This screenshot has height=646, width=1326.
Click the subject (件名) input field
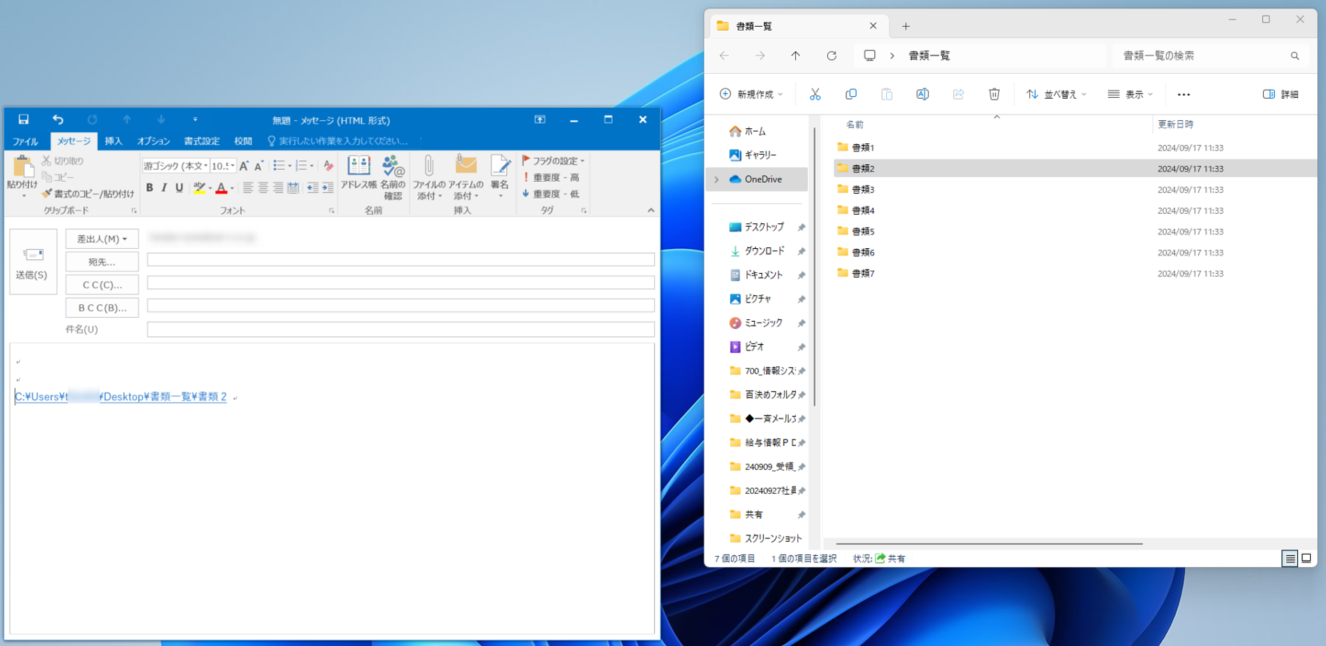401,329
